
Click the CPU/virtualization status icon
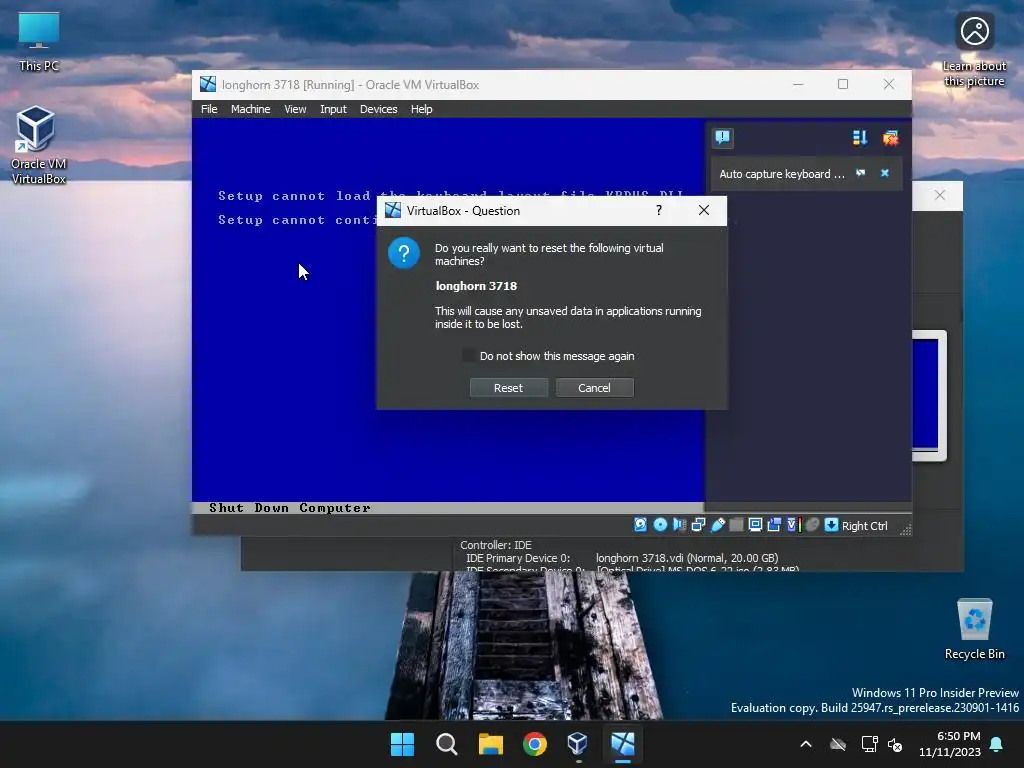pos(793,525)
